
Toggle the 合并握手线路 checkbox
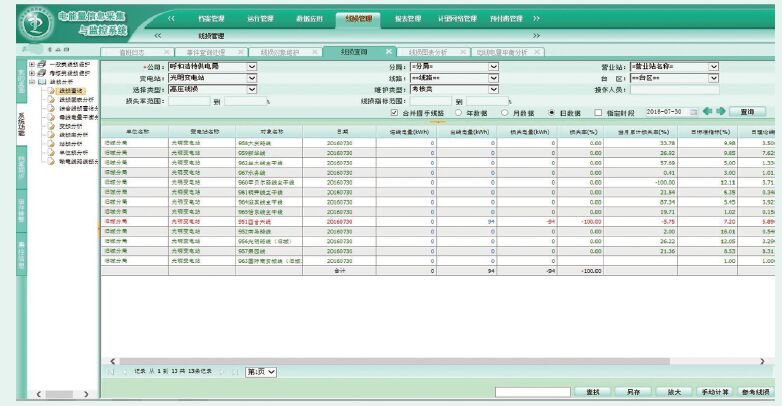[x=394, y=112]
